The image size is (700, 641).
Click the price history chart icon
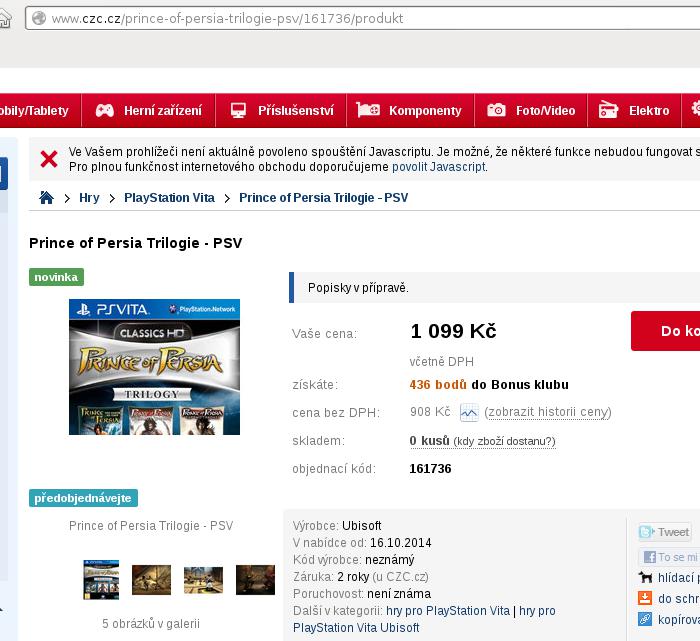[x=469, y=412]
